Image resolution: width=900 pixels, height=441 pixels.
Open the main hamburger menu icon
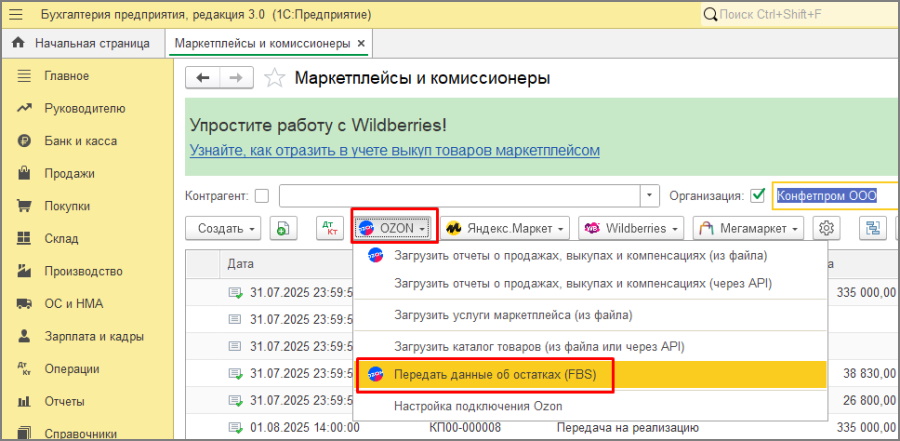coord(15,14)
